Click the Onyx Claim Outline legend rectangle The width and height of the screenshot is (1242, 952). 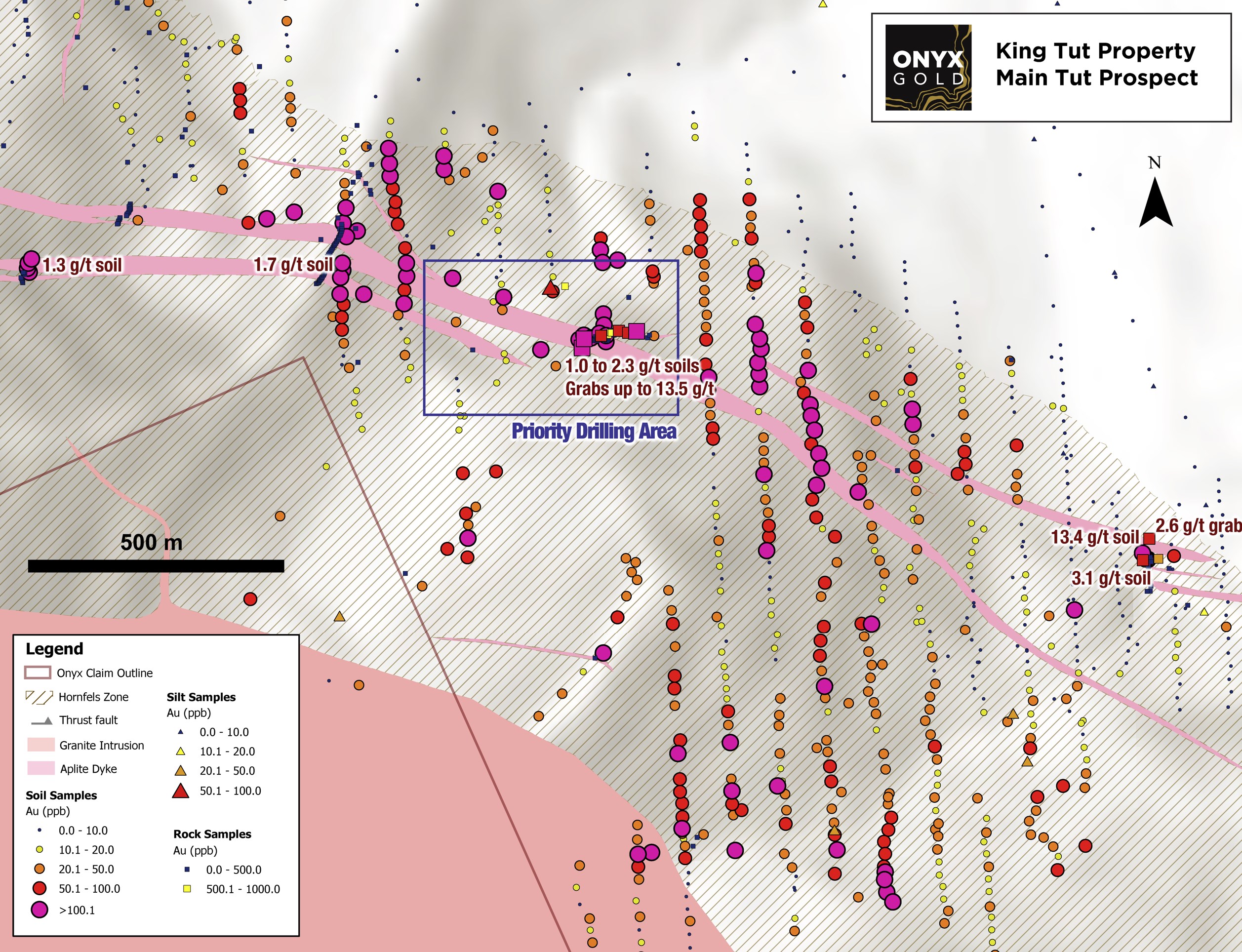tap(38, 673)
